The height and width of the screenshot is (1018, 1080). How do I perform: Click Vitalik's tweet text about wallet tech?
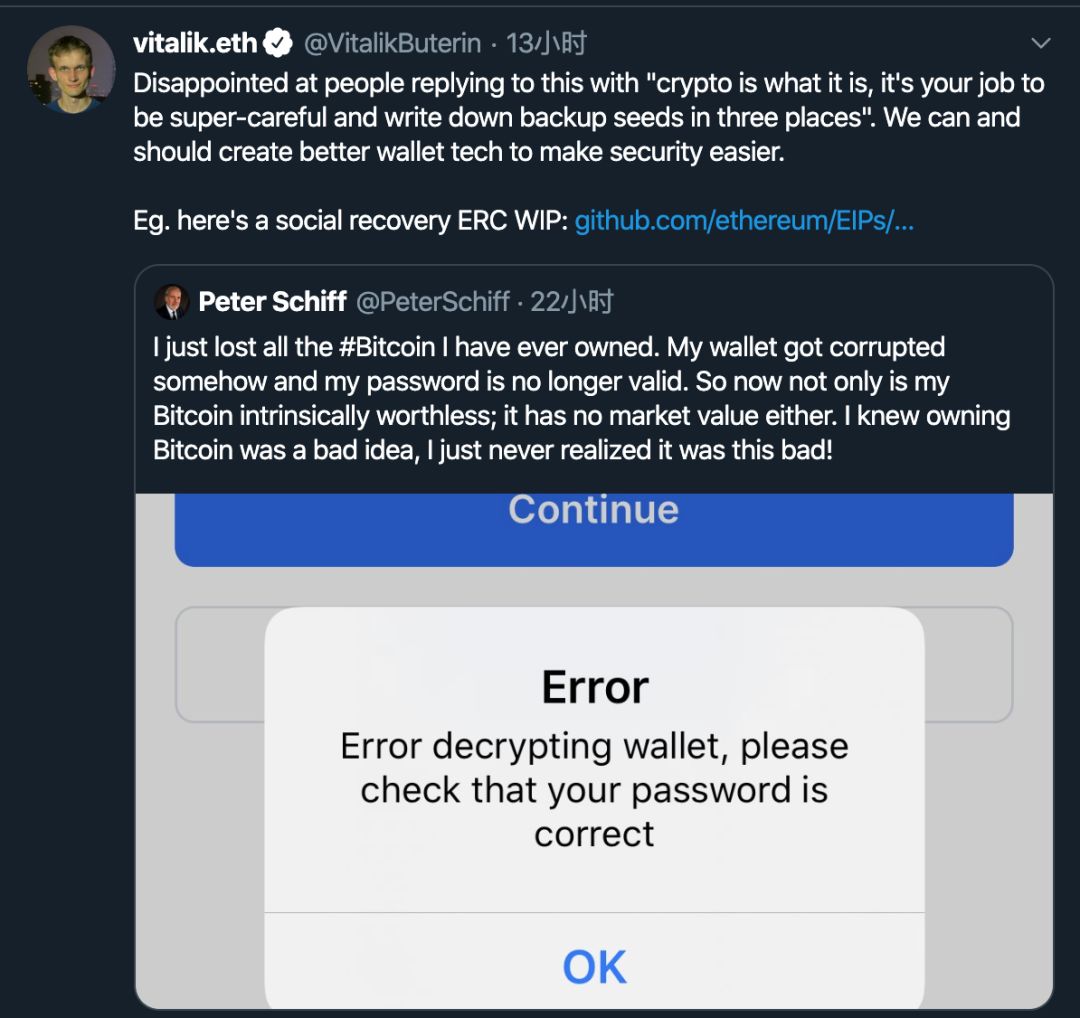pos(589,117)
